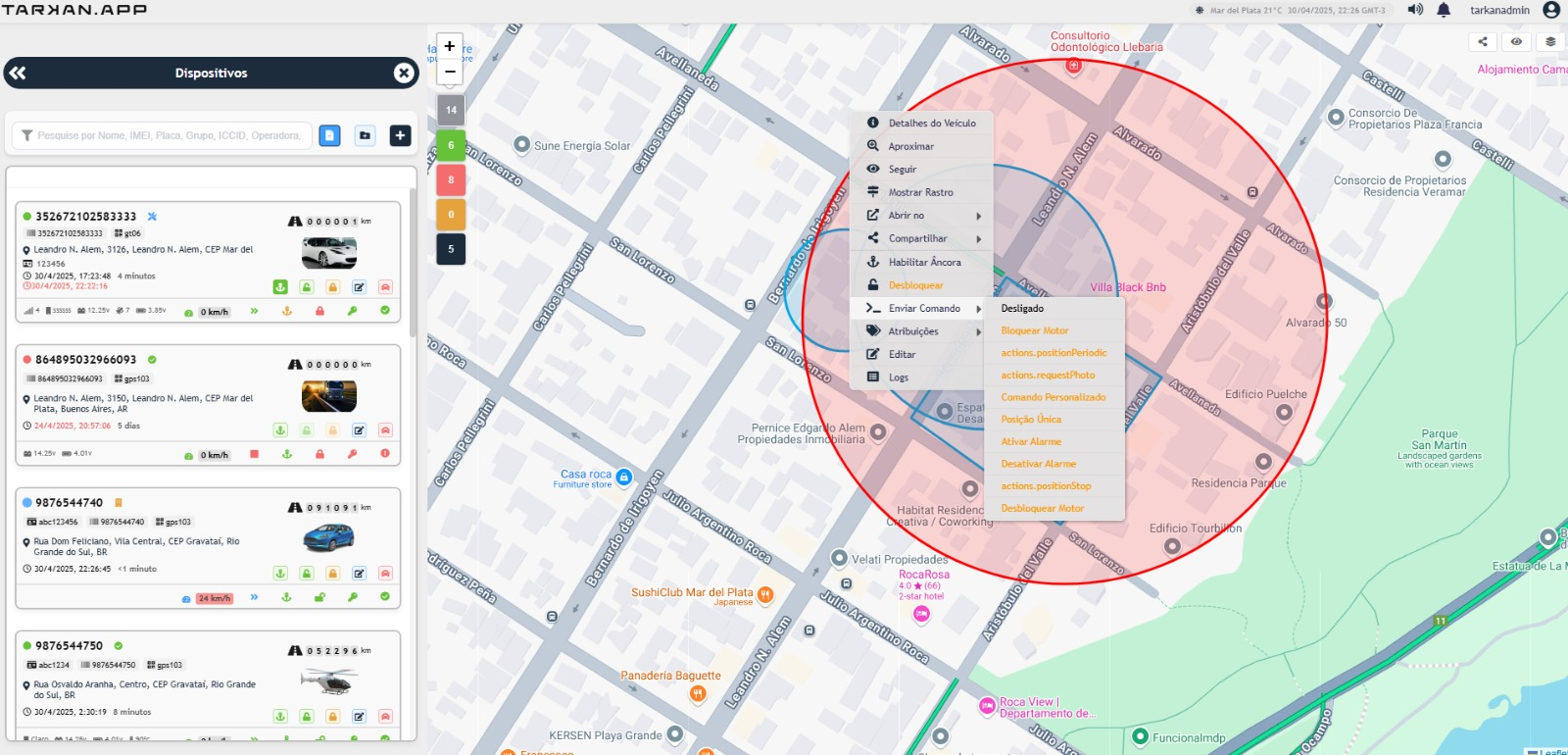Collapse the Dispositivos panel with double-arrow icon
The height and width of the screenshot is (755, 1568).
point(18,73)
